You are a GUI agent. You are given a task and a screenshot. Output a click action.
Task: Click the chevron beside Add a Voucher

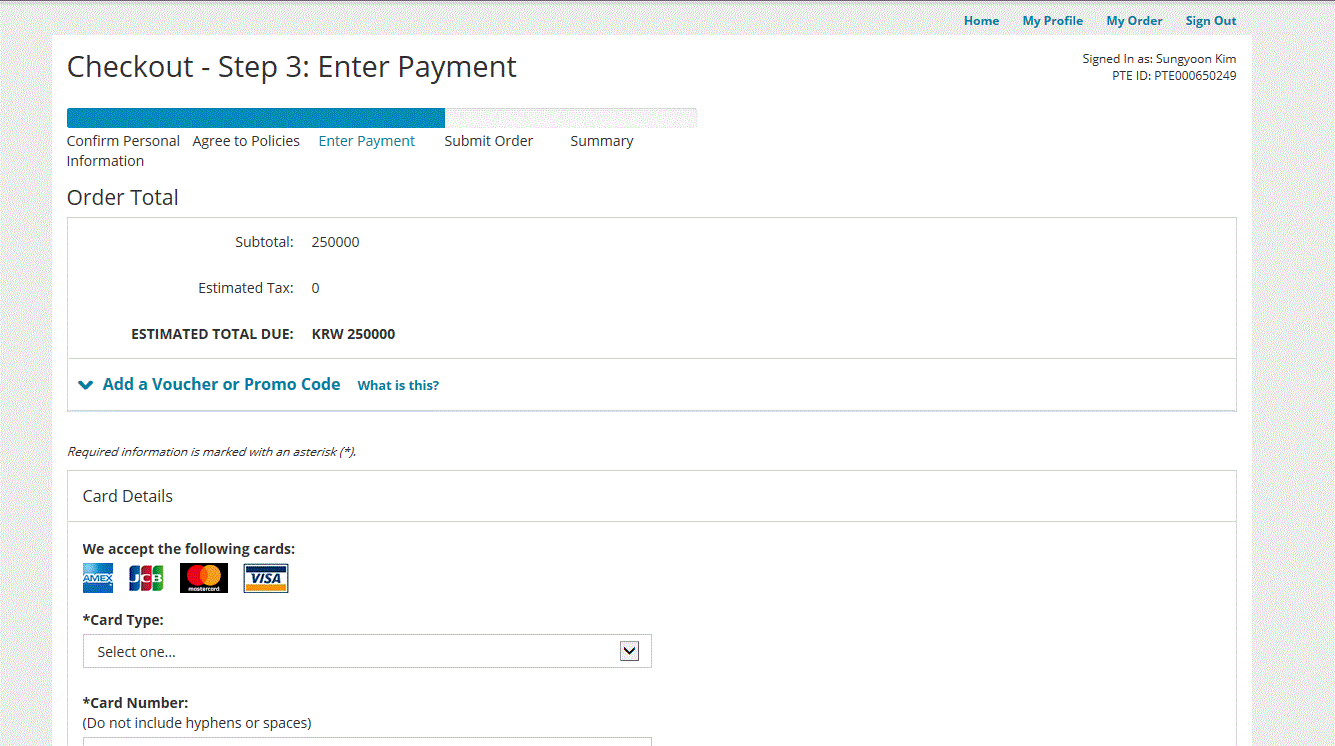click(x=86, y=385)
